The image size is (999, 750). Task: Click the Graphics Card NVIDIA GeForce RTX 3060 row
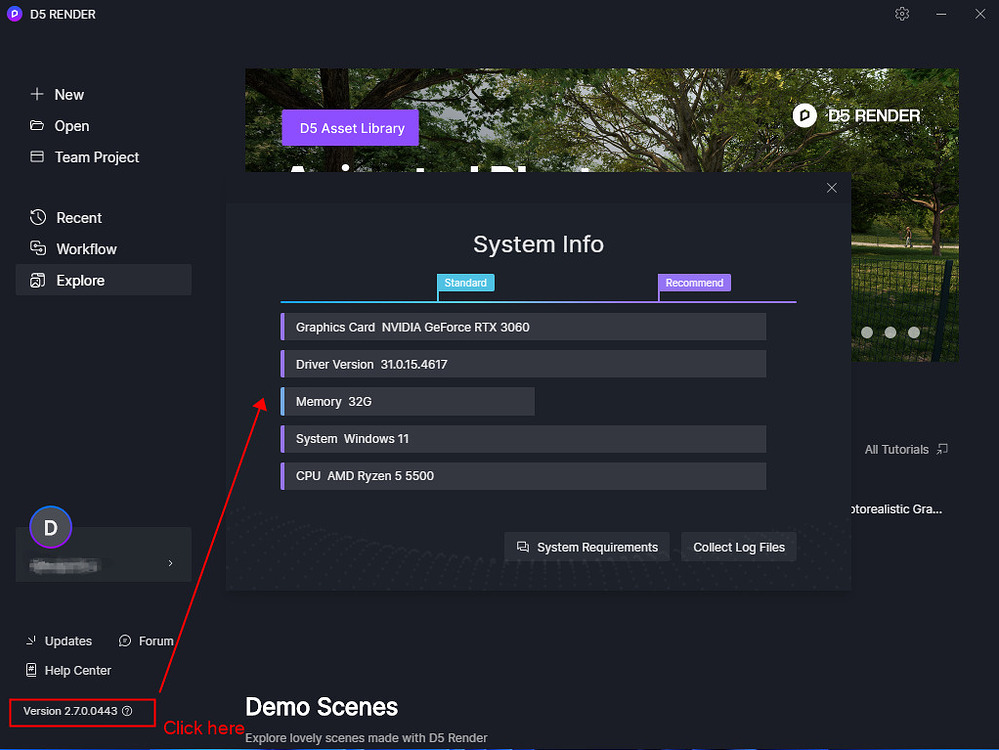523,327
